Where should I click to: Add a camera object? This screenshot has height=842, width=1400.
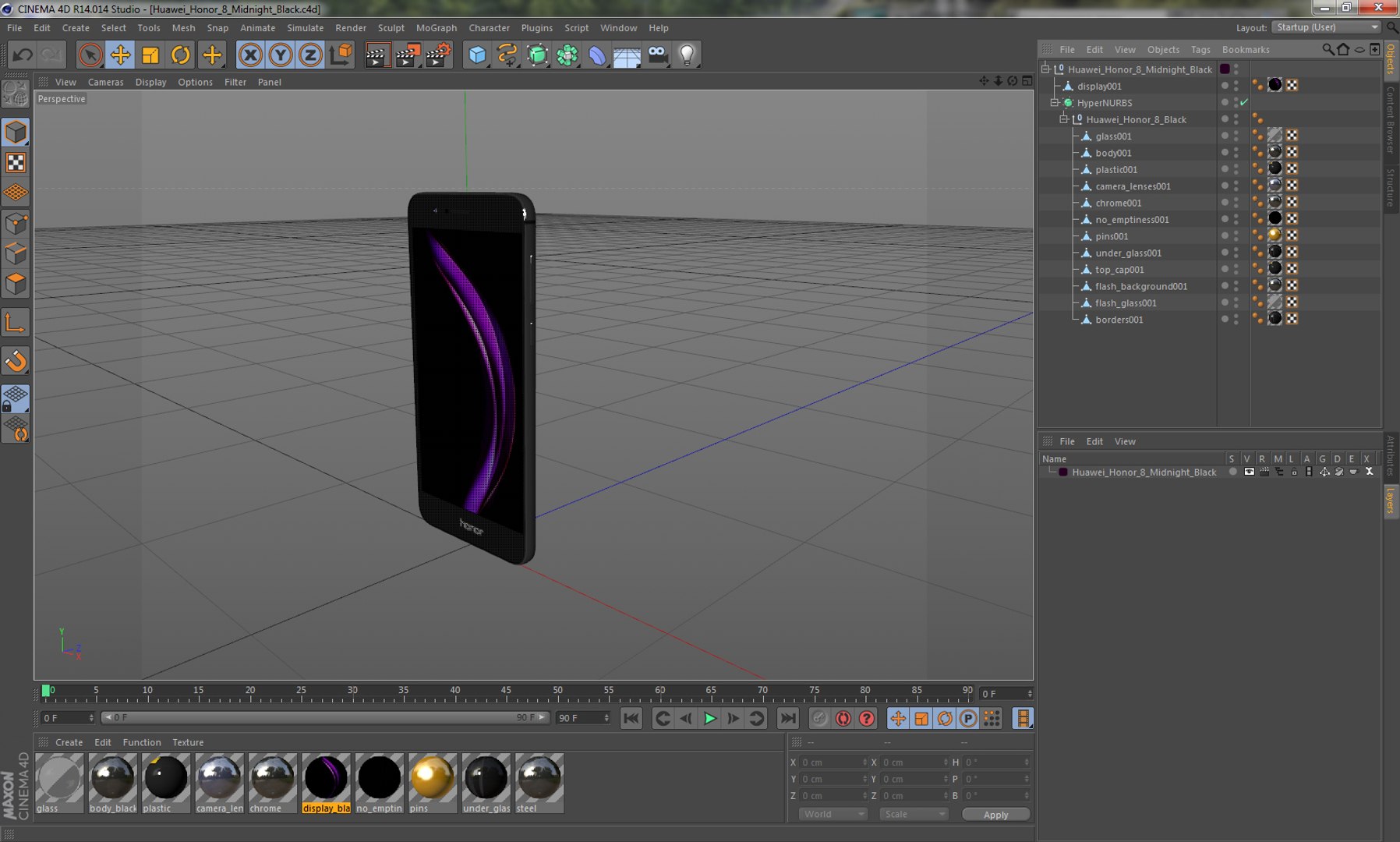(x=658, y=55)
